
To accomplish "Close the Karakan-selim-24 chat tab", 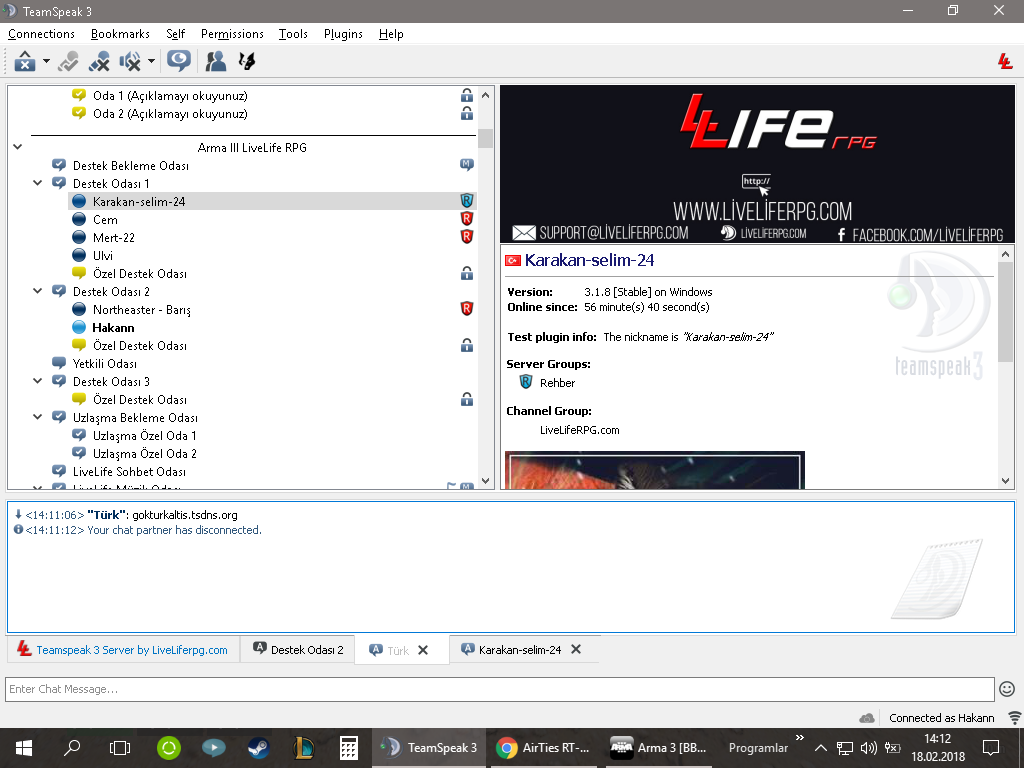I will coord(576,649).
